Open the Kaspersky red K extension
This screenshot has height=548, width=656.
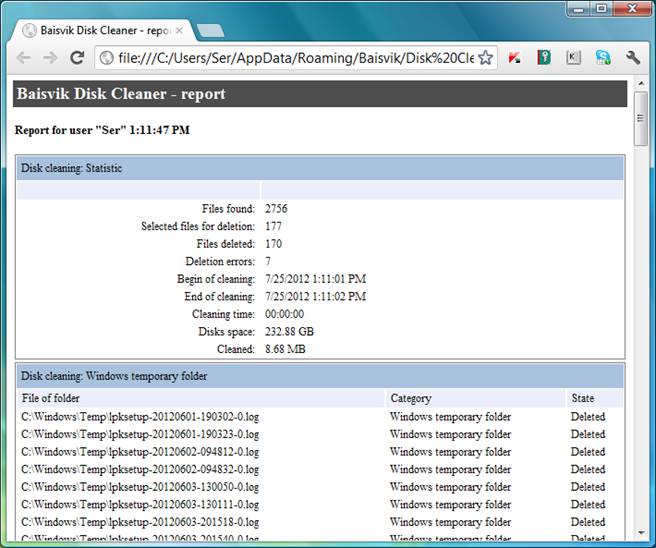[x=514, y=58]
